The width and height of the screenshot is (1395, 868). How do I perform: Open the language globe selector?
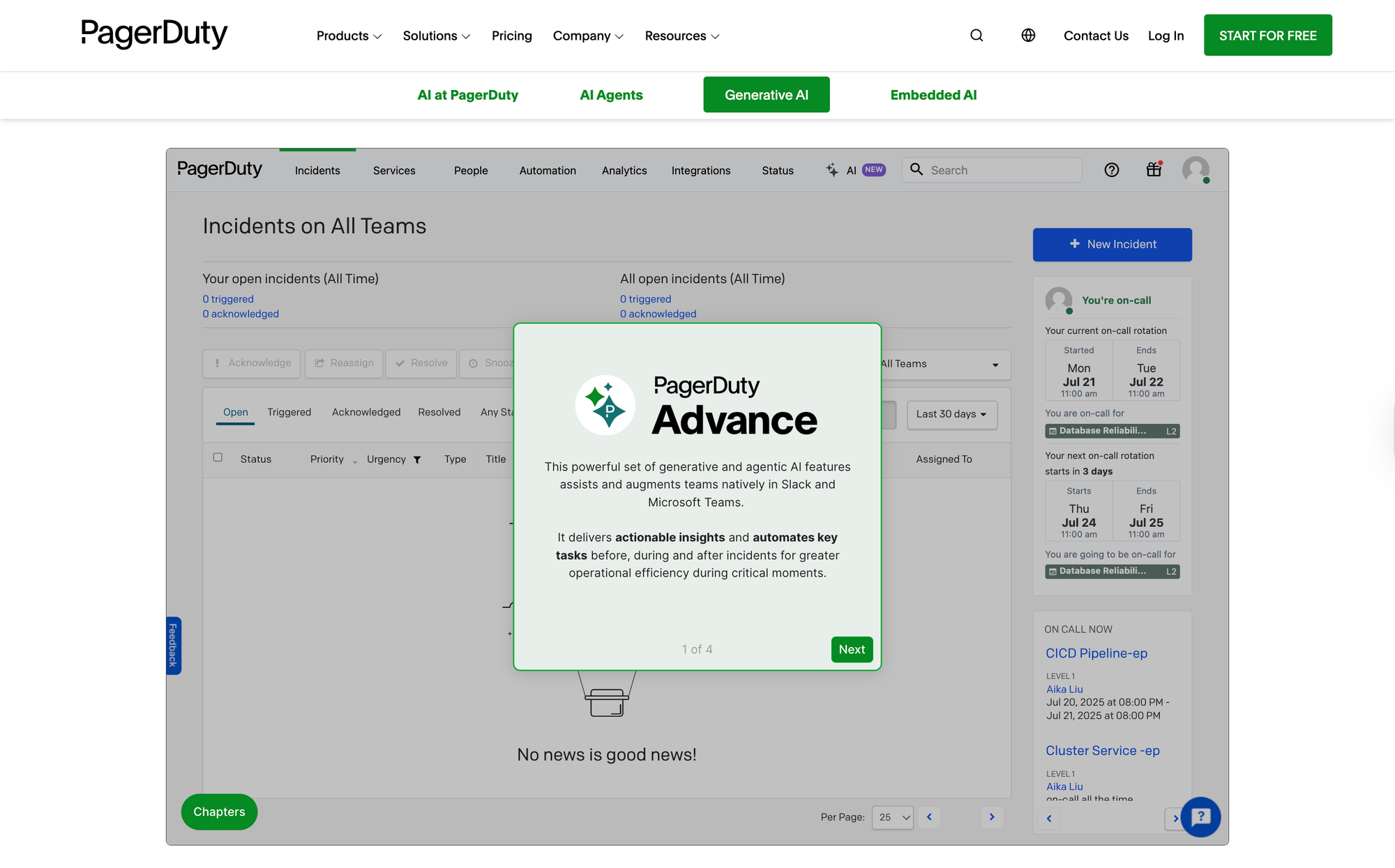click(1028, 36)
